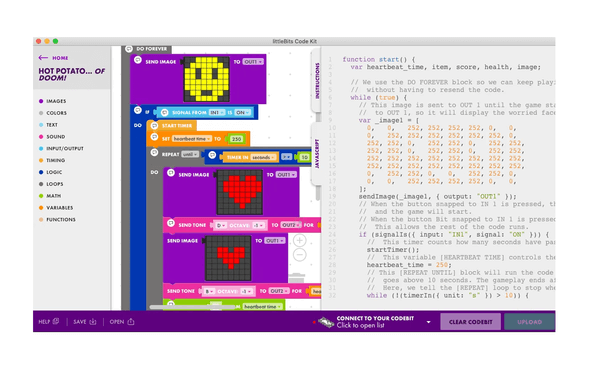Expand the Connect to your codeBit list arrow

[429, 322]
